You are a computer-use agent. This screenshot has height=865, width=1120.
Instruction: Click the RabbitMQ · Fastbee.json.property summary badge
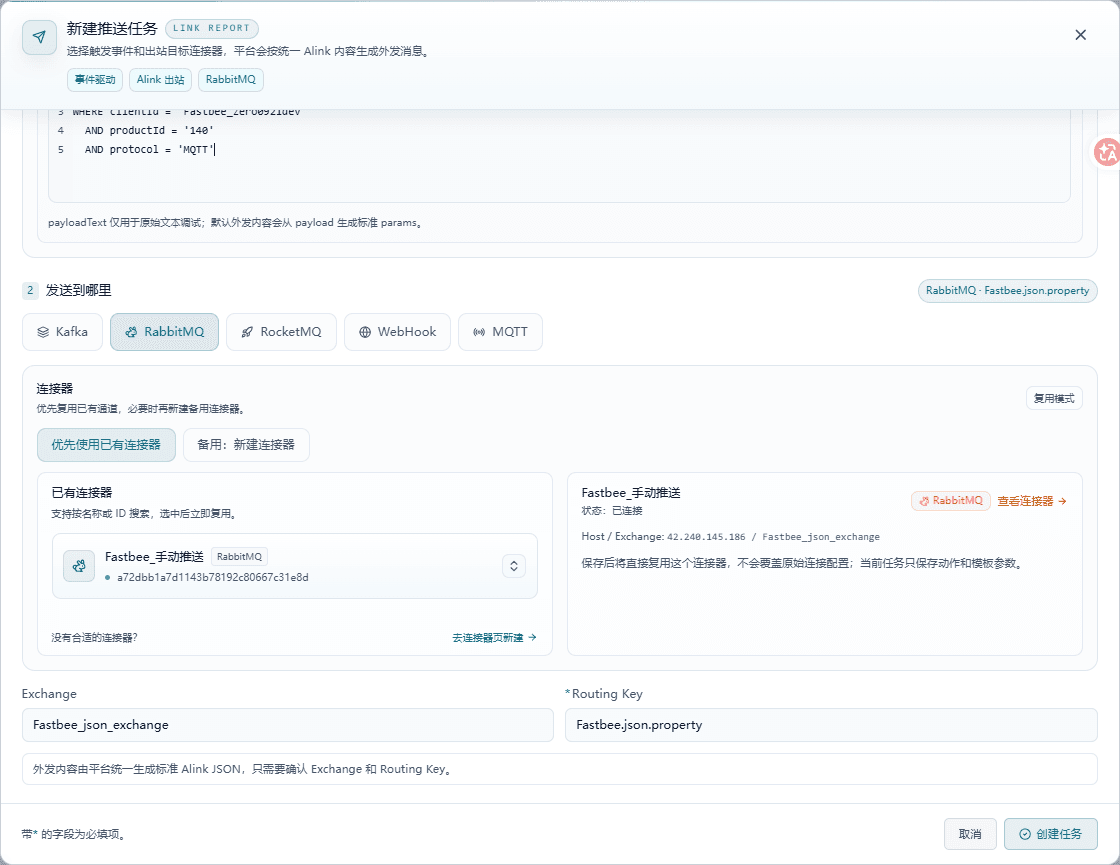pos(1007,291)
